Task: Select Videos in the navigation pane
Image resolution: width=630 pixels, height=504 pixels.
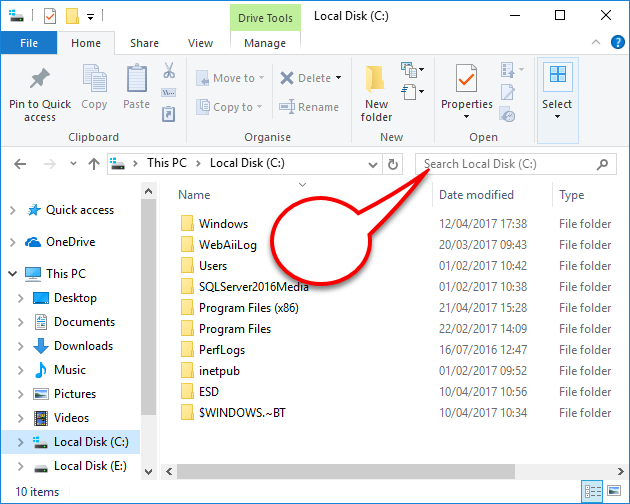Action: click(61, 418)
